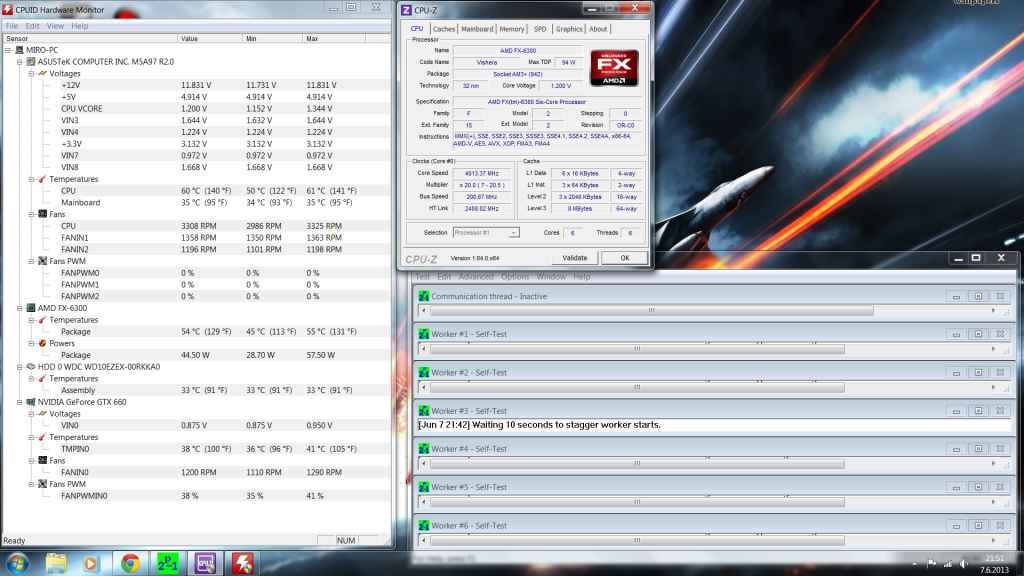
Task: Click the OK button in CPU-Z
Action: click(x=625, y=257)
